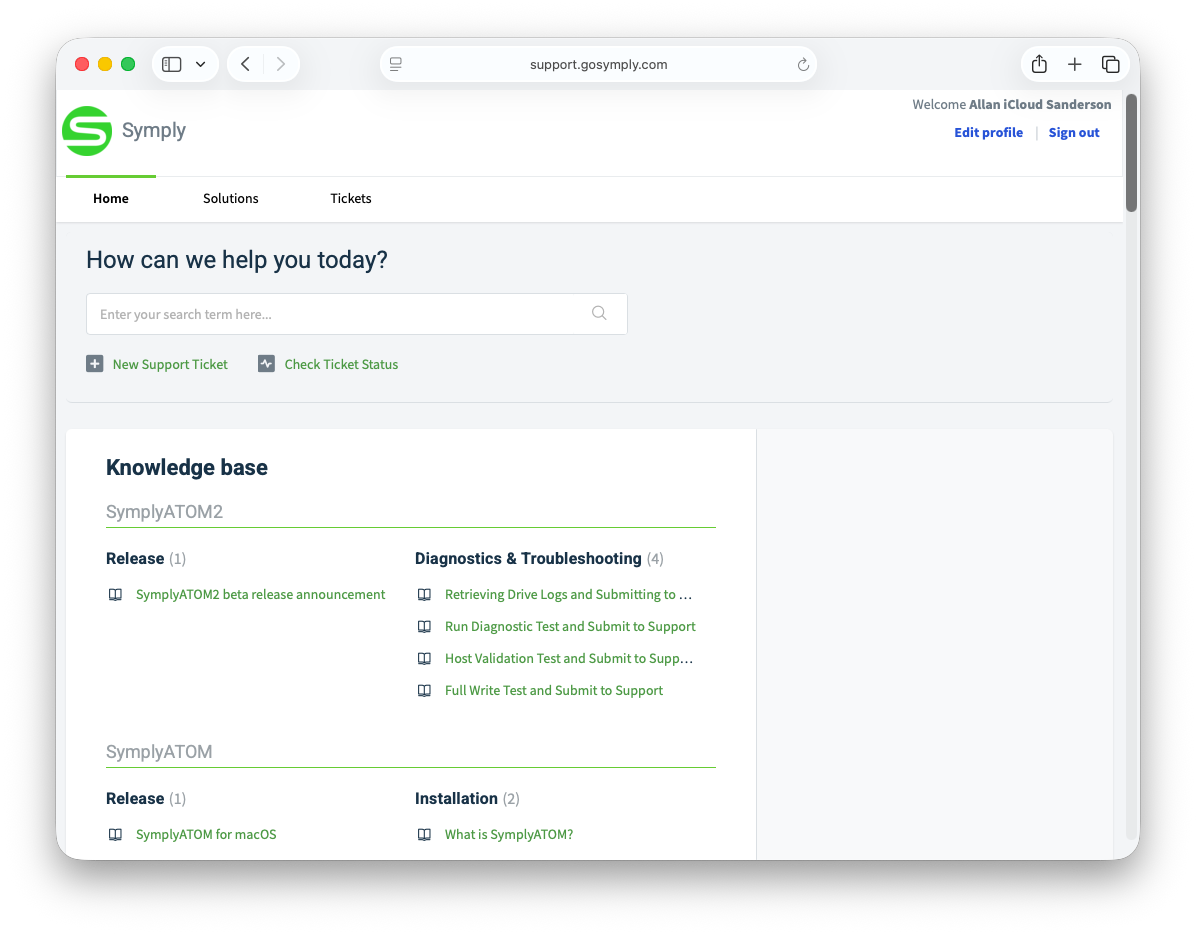Open the Tickets tab

click(351, 198)
